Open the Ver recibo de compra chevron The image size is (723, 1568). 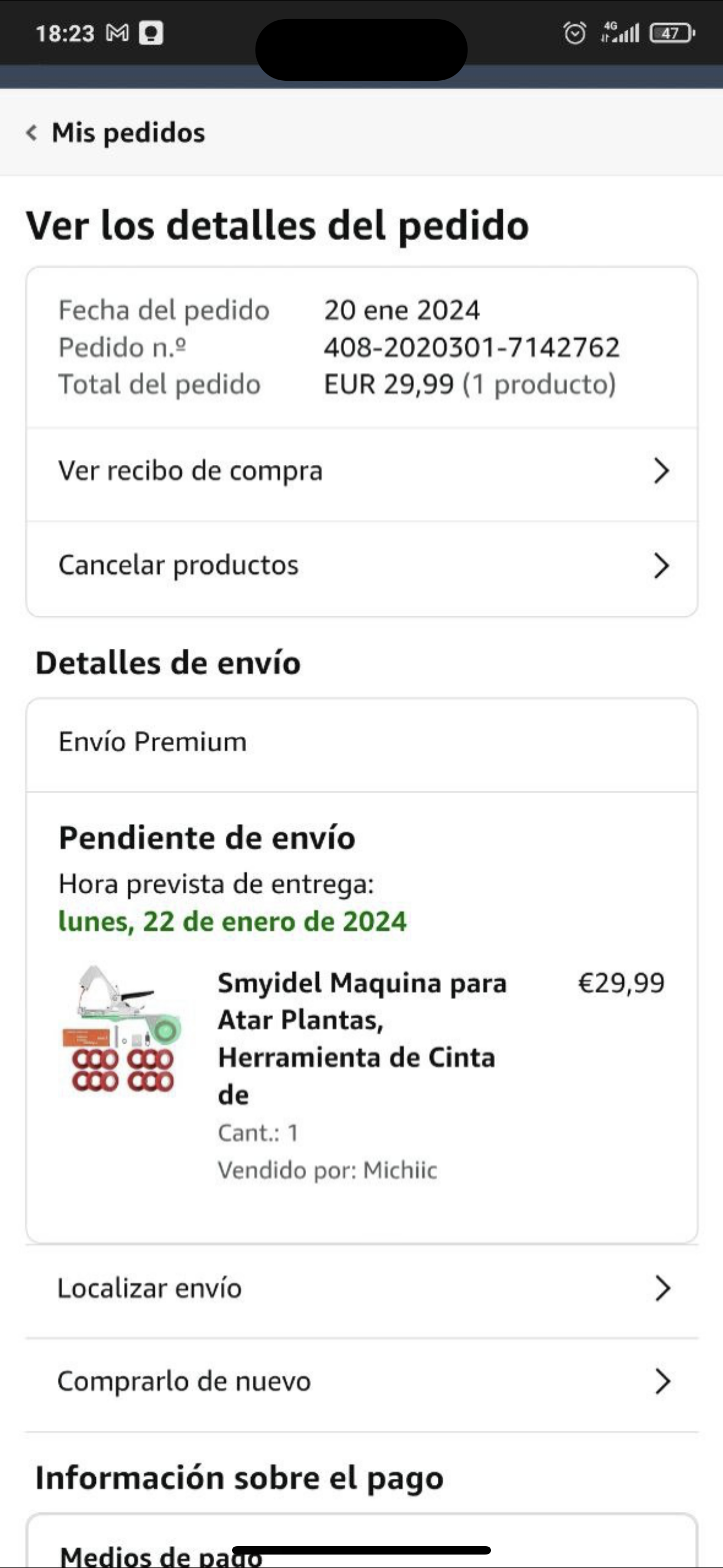coord(661,471)
